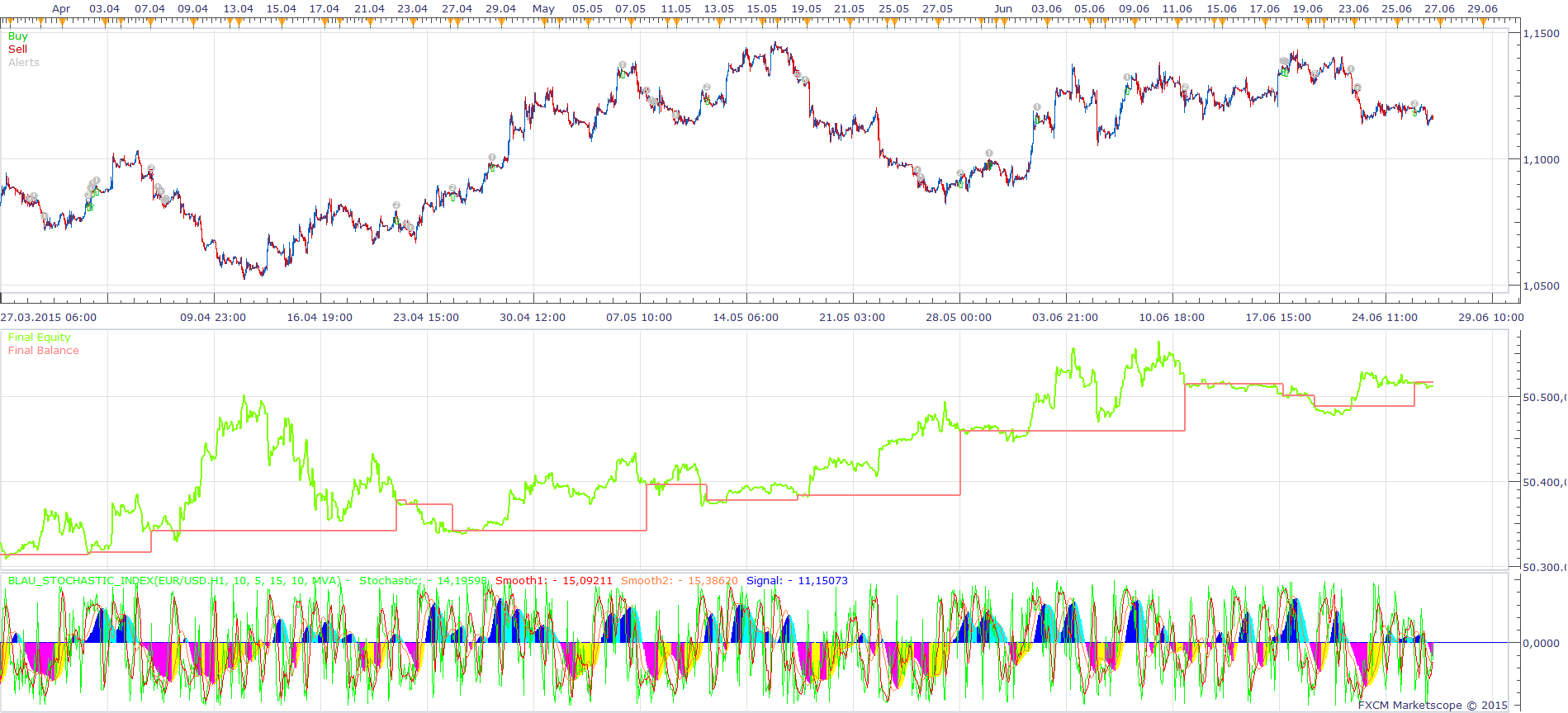Click the 07.05 10:00 timestamp label

click(639, 318)
